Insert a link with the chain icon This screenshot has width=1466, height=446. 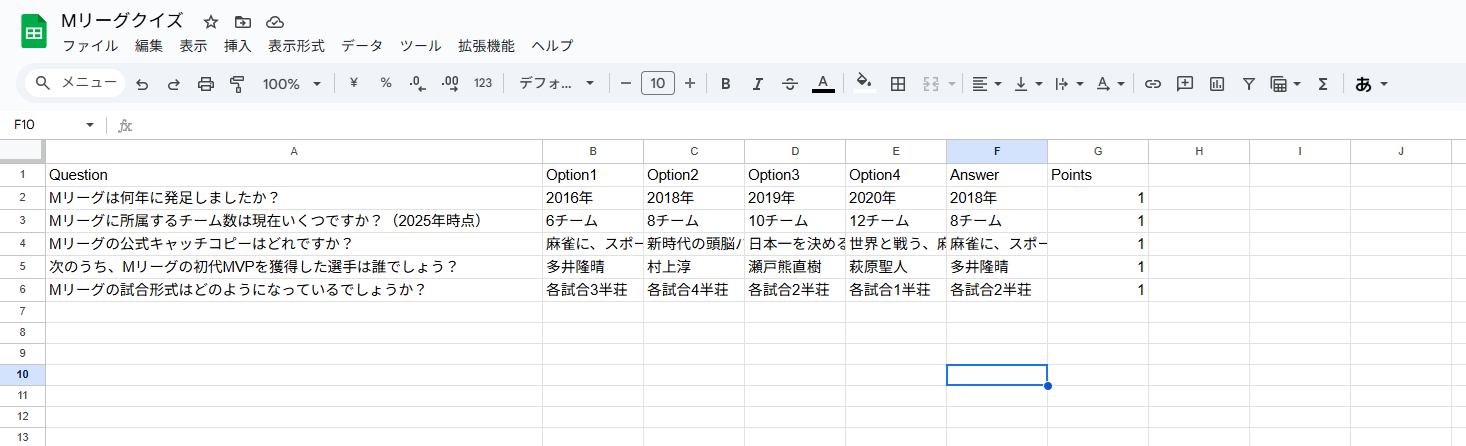[x=1153, y=84]
